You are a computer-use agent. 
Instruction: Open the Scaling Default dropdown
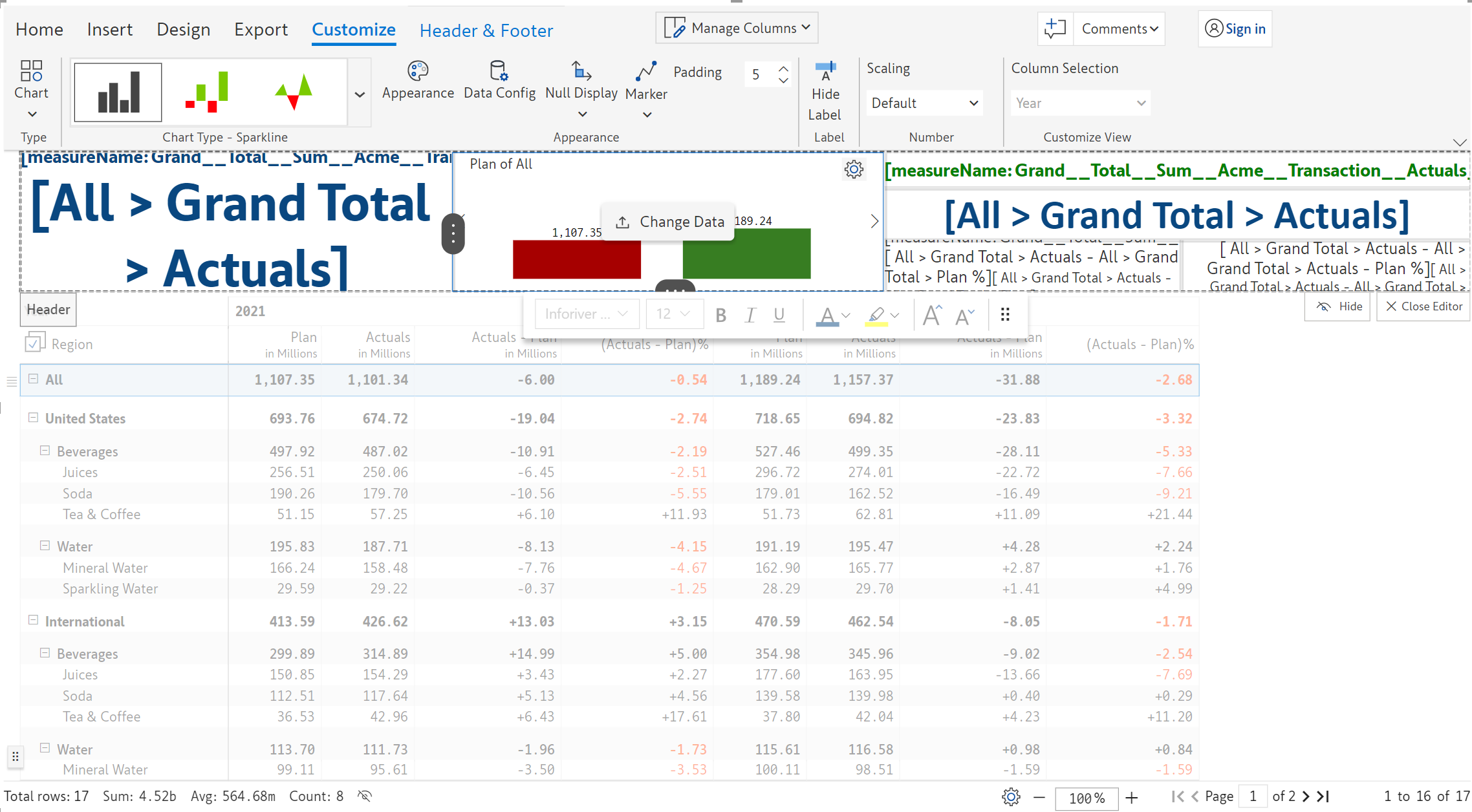point(924,103)
